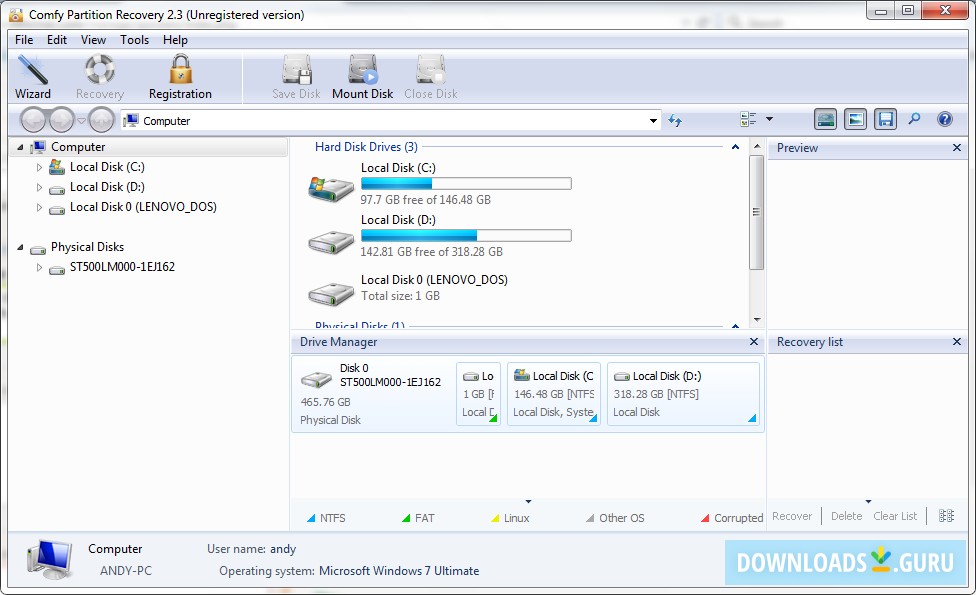Go forward with the Forward navigation button
Screen dimensions: 976x595
[62, 120]
